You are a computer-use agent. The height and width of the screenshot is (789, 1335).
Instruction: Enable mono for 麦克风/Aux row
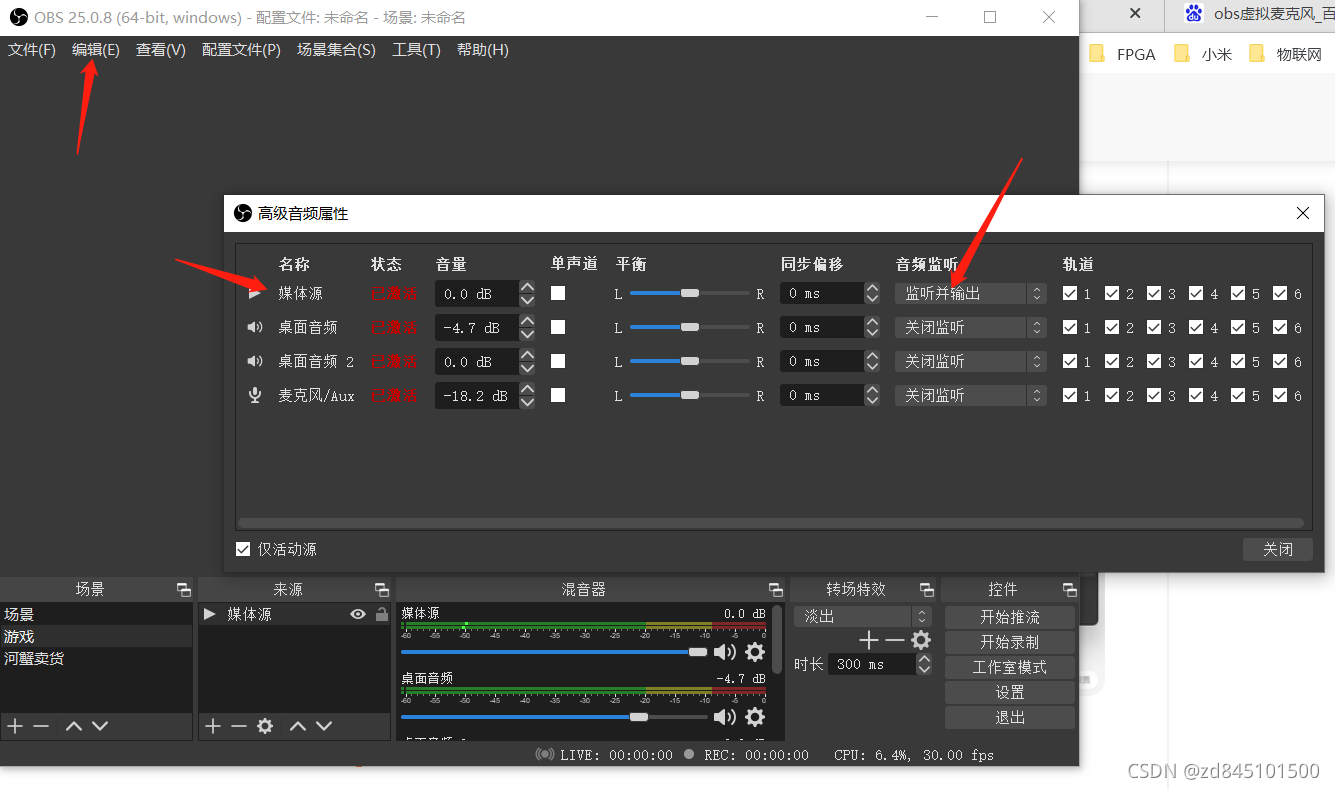coord(558,395)
